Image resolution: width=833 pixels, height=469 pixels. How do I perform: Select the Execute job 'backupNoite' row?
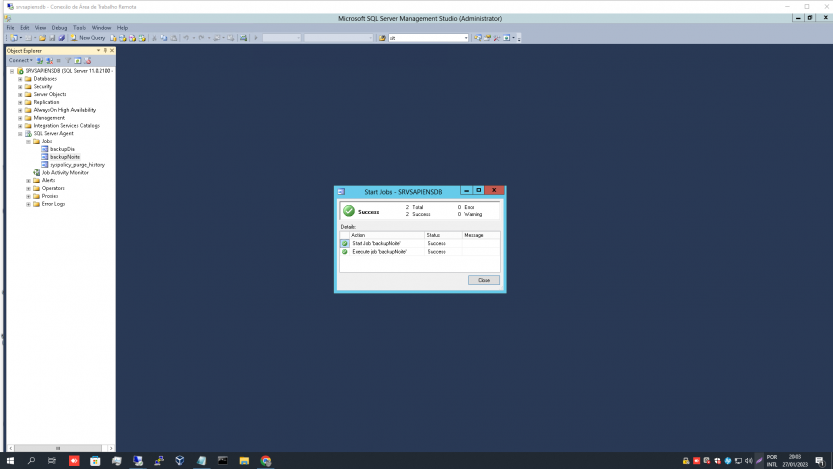(420, 252)
